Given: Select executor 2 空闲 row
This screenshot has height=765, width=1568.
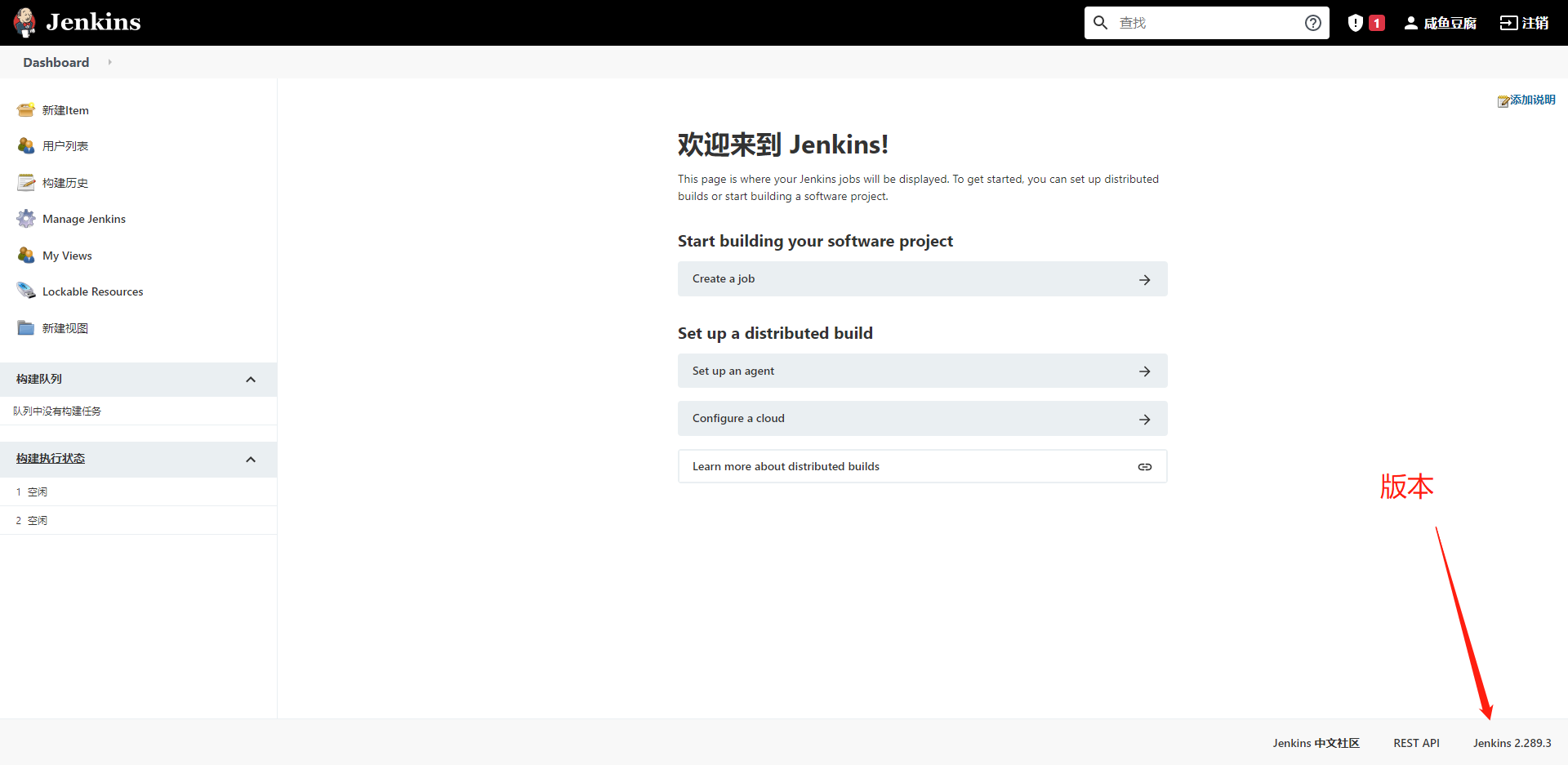Looking at the screenshot, I should (x=138, y=520).
